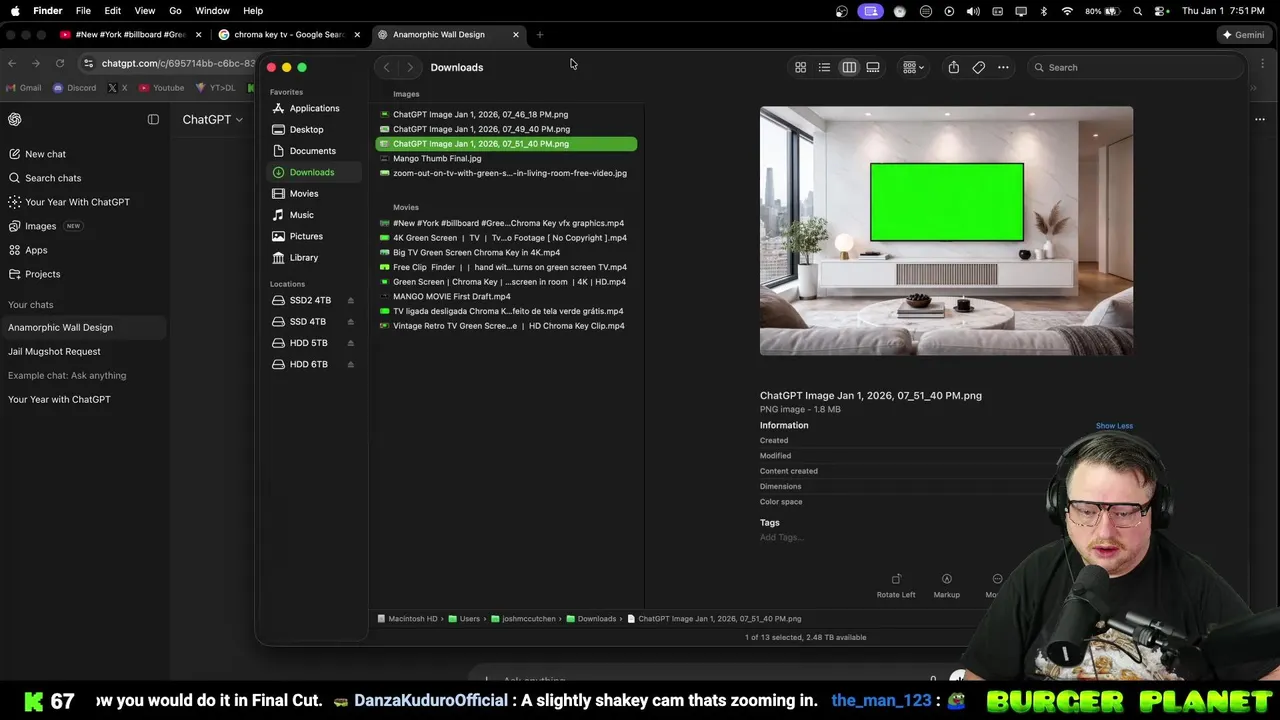Select file ChatGPT Image 07_49_40 PM.png
Screen dimensions: 1280x720
[506, 129]
